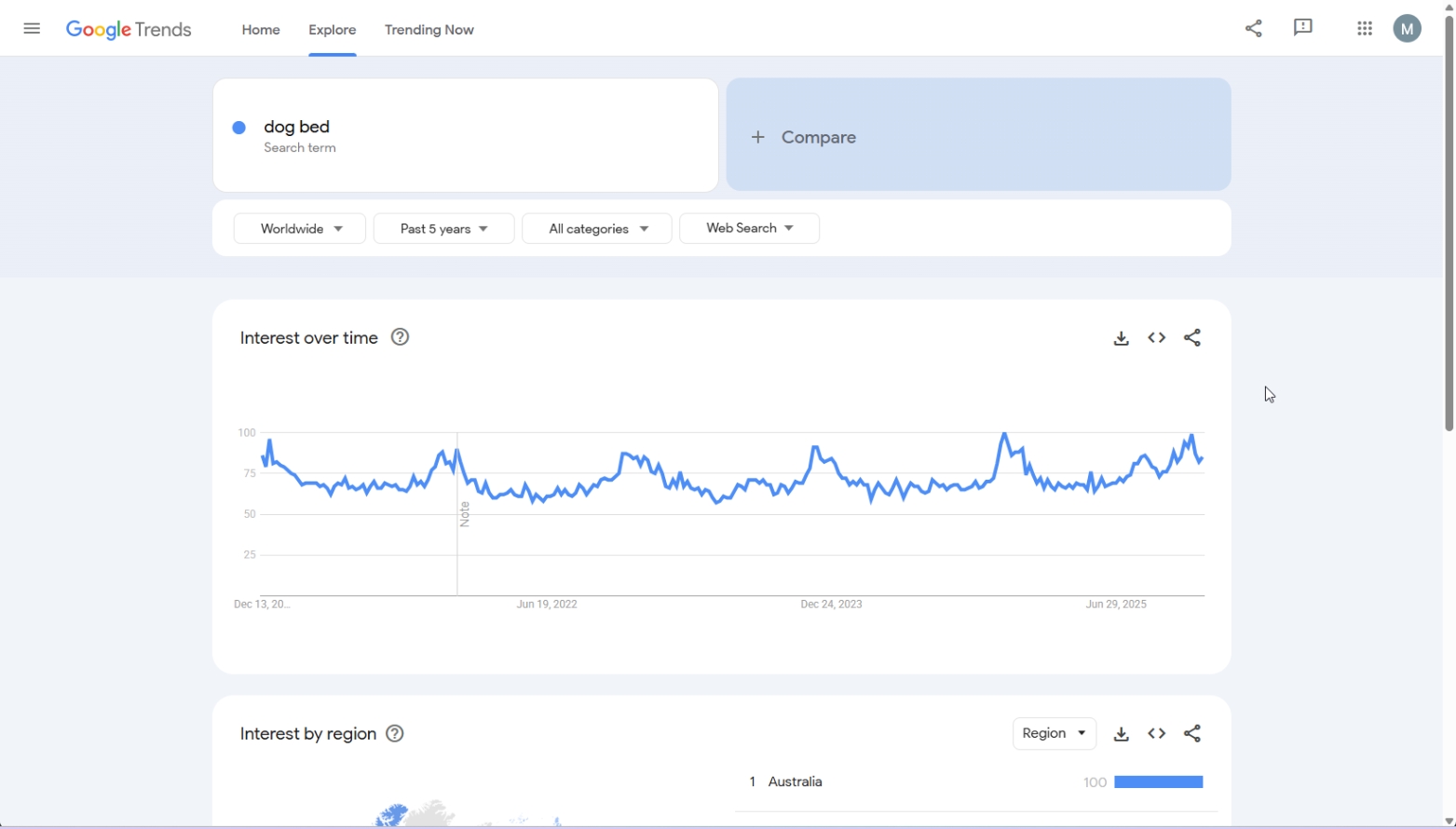Share the Interest over time chart
The height and width of the screenshot is (829, 1456).
[x=1192, y=337]
